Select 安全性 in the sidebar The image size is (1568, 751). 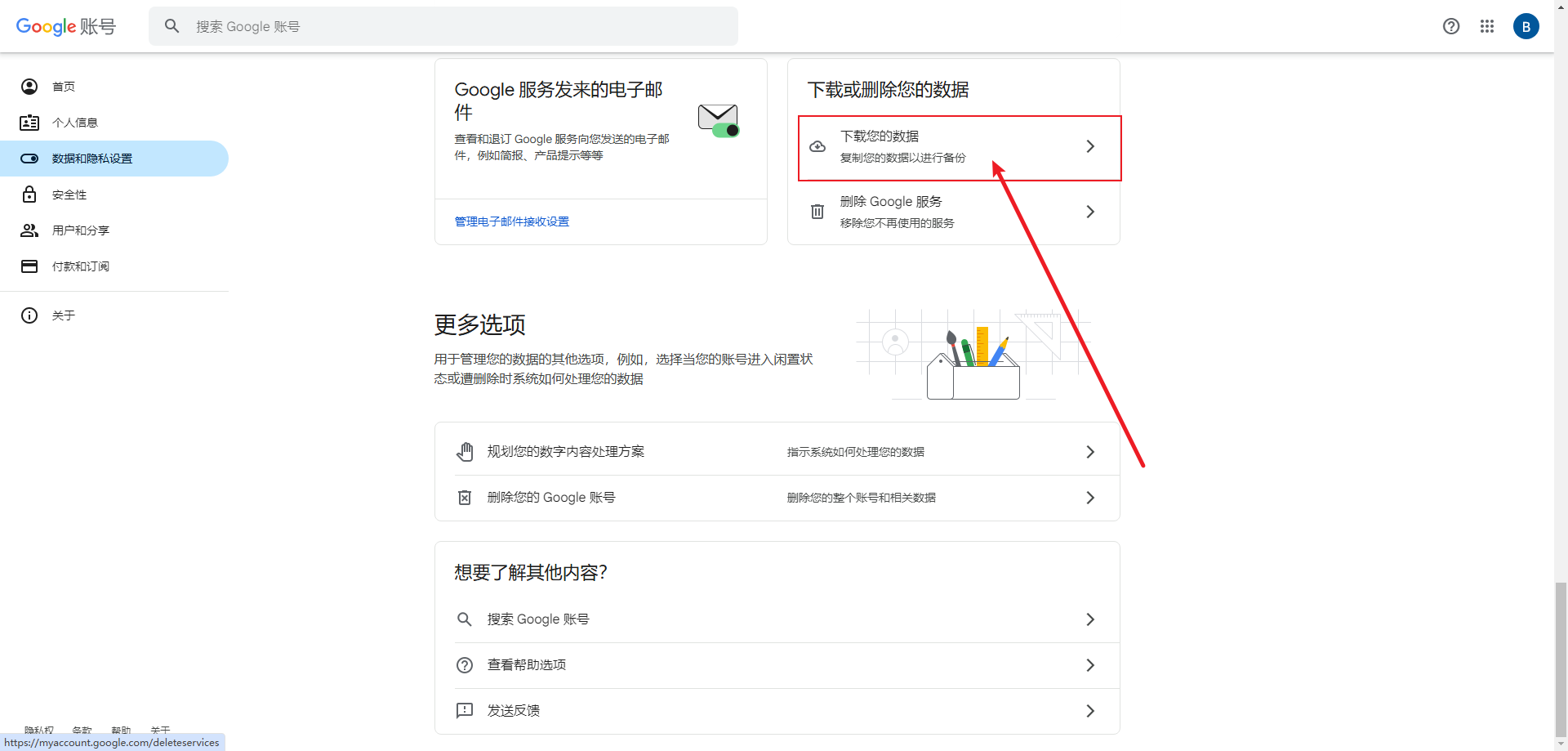click(x=114, y=194)
